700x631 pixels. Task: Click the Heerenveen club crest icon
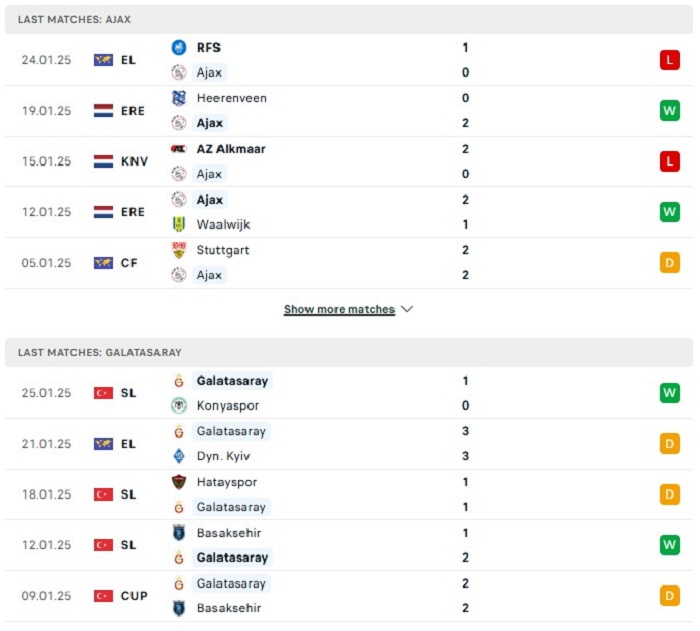point(179,98)
